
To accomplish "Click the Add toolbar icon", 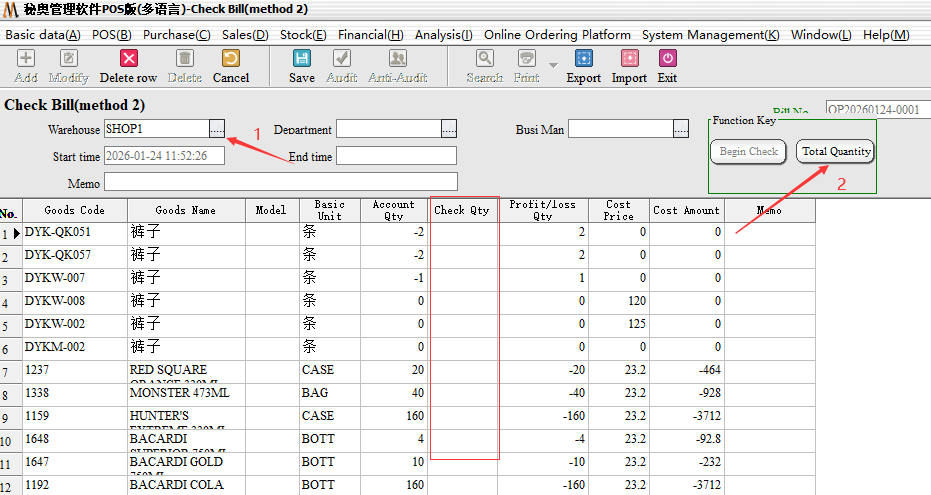I will tap(26, 66).
